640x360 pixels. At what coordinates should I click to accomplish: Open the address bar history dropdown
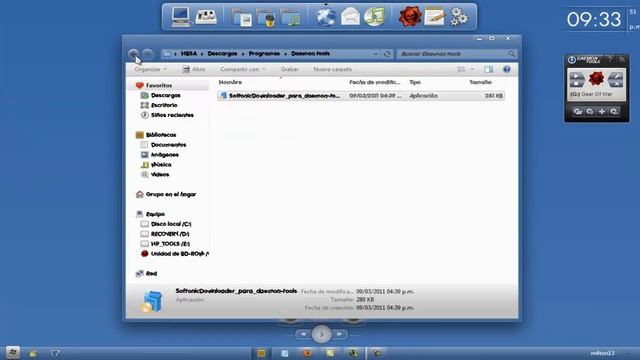(376, 53)
